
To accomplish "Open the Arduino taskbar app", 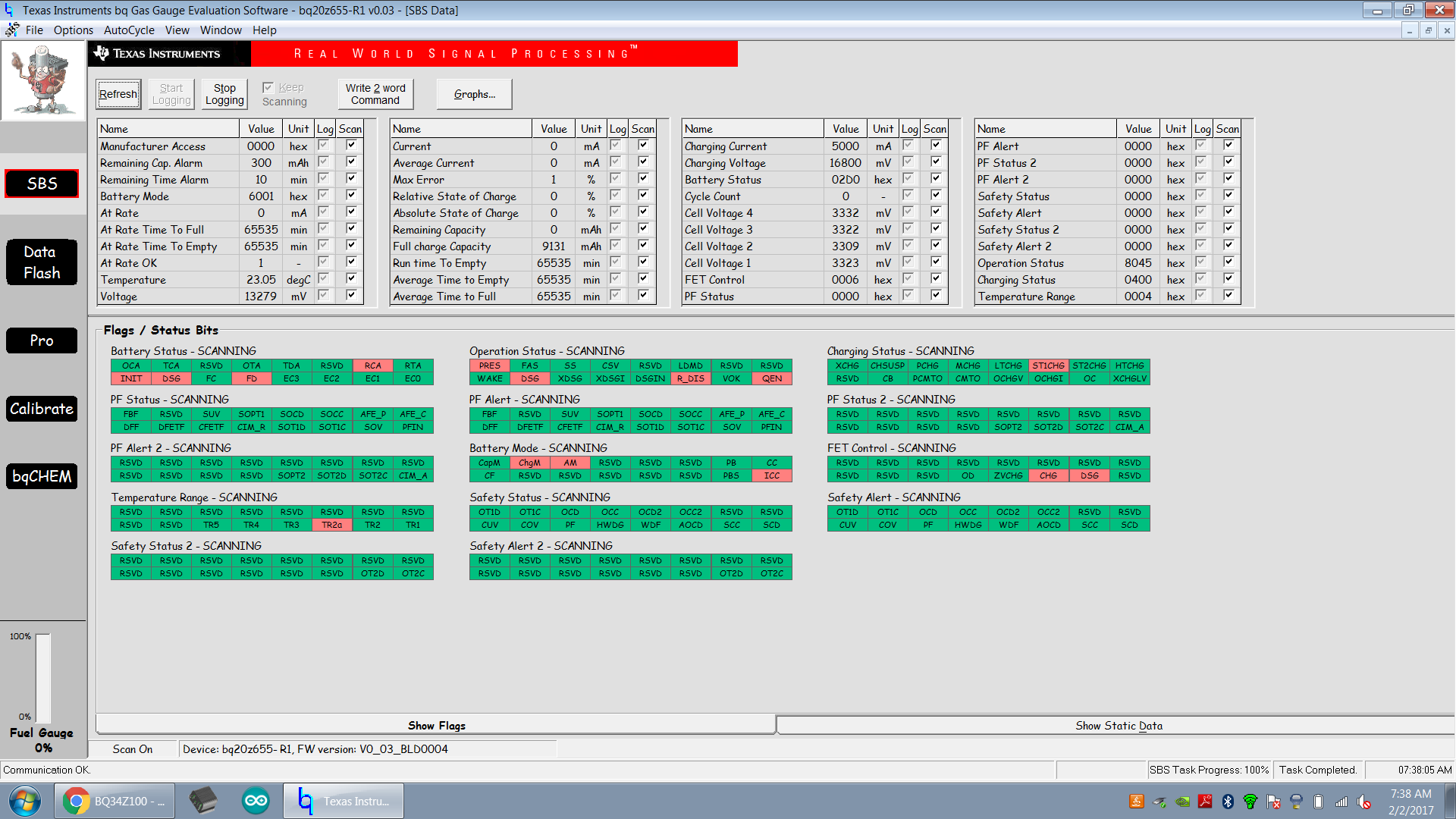I will click(256, 801).
